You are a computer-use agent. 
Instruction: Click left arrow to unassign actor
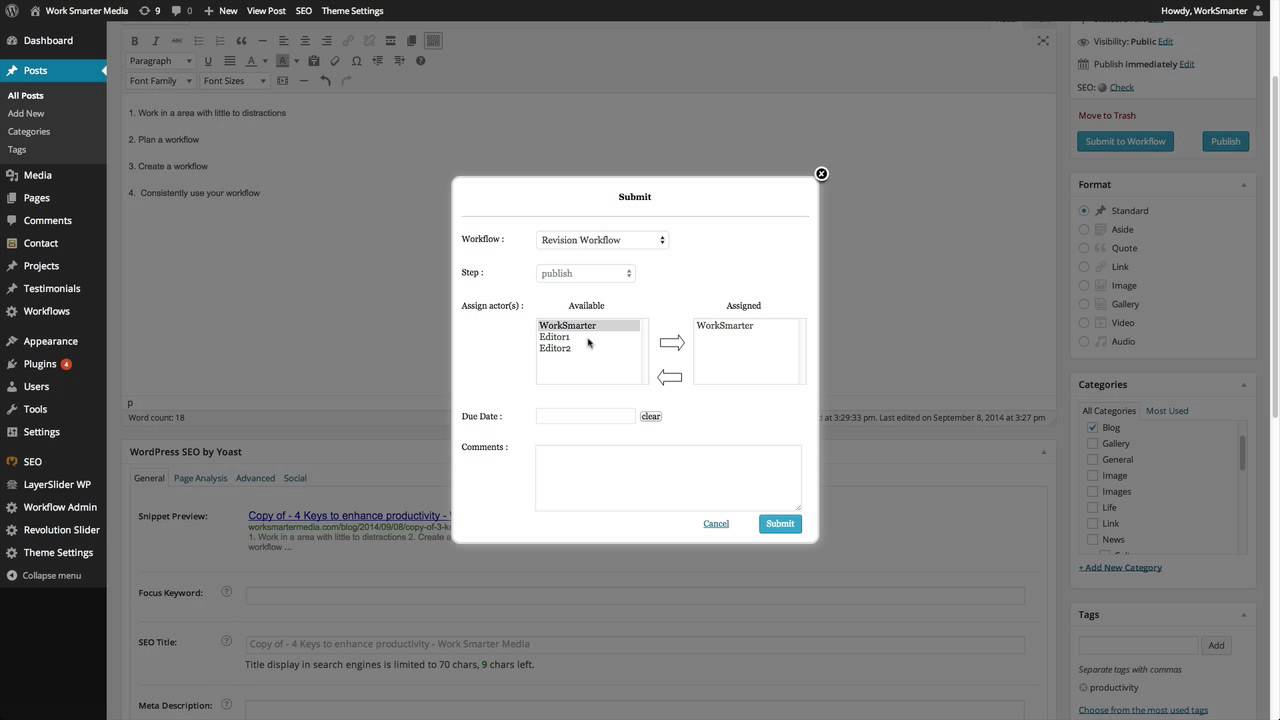pos(669,377)
